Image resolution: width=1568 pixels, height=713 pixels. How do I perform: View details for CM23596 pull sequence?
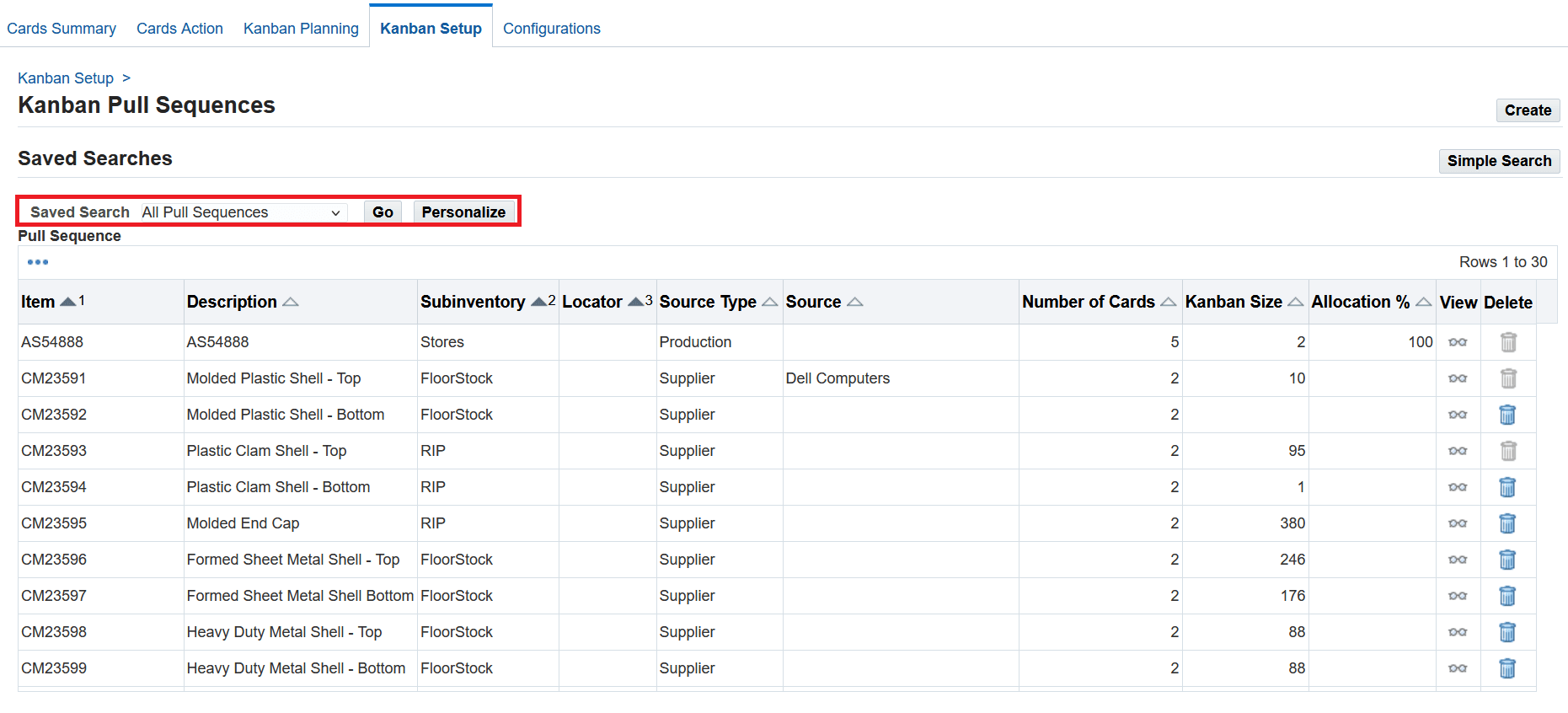pos(1458,560)
